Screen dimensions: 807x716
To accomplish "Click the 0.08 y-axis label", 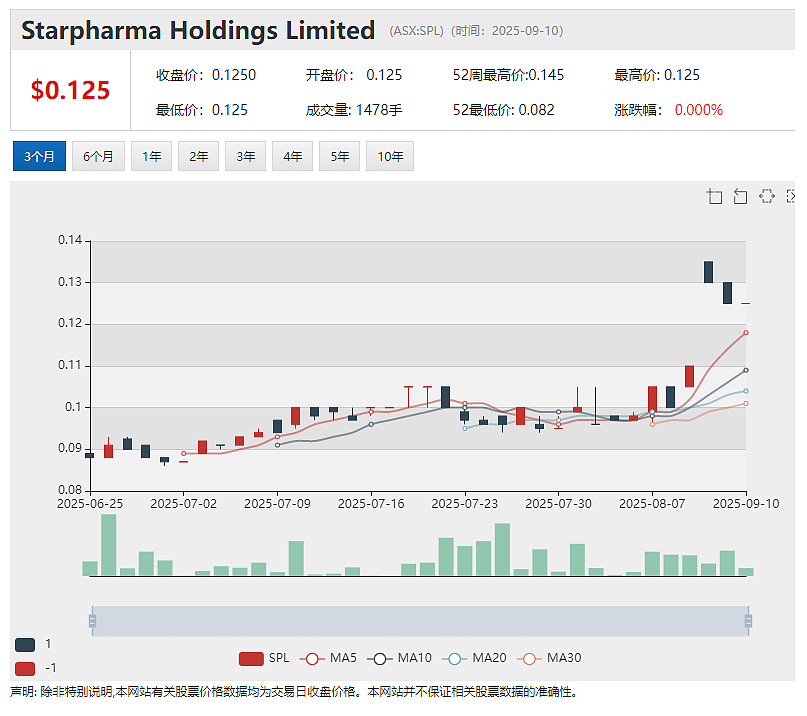I will pos(70,490).
